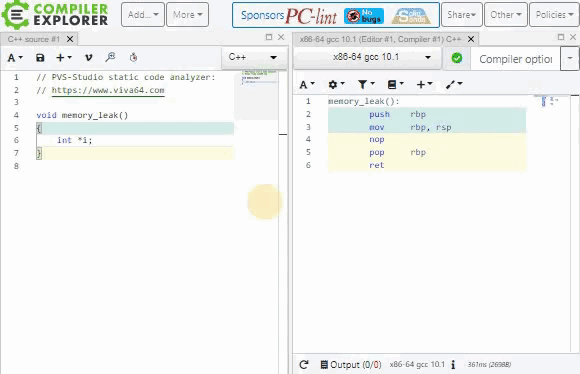Click the int *i; source line
The height and width of the screenshot is (374, 580).
[x=74, y=140]
